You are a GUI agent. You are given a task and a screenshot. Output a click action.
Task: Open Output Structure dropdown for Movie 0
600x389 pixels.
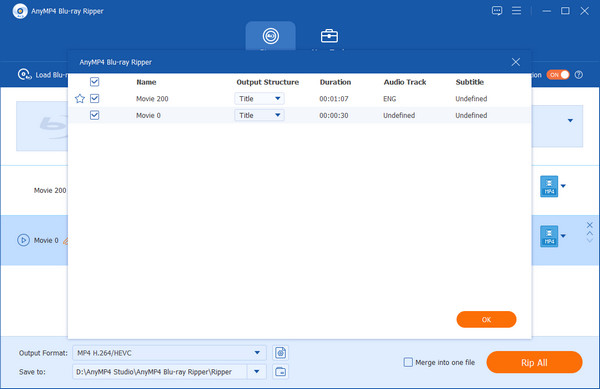pyautogui.click(x=259, y=115)
